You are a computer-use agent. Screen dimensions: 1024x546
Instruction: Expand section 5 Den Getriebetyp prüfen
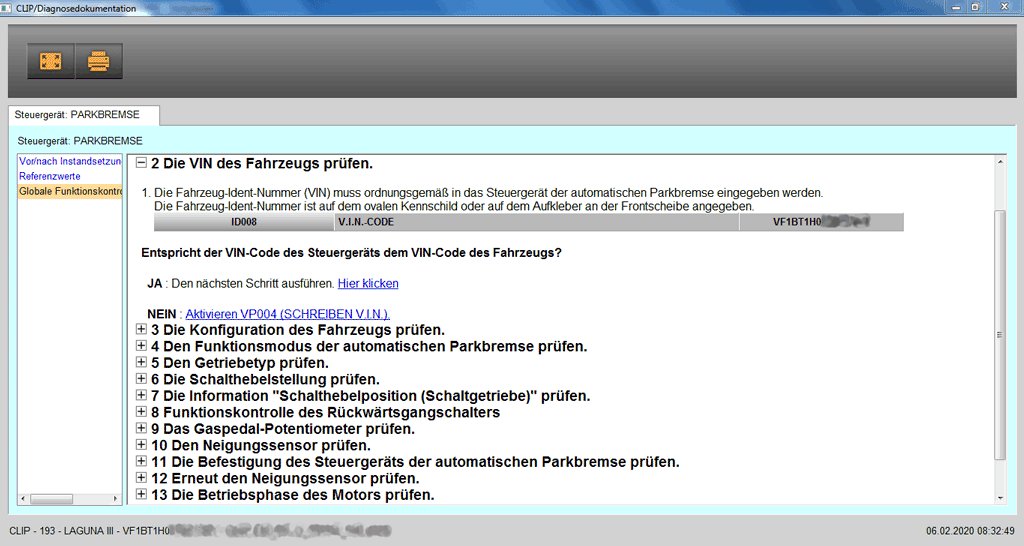(141, 363)
